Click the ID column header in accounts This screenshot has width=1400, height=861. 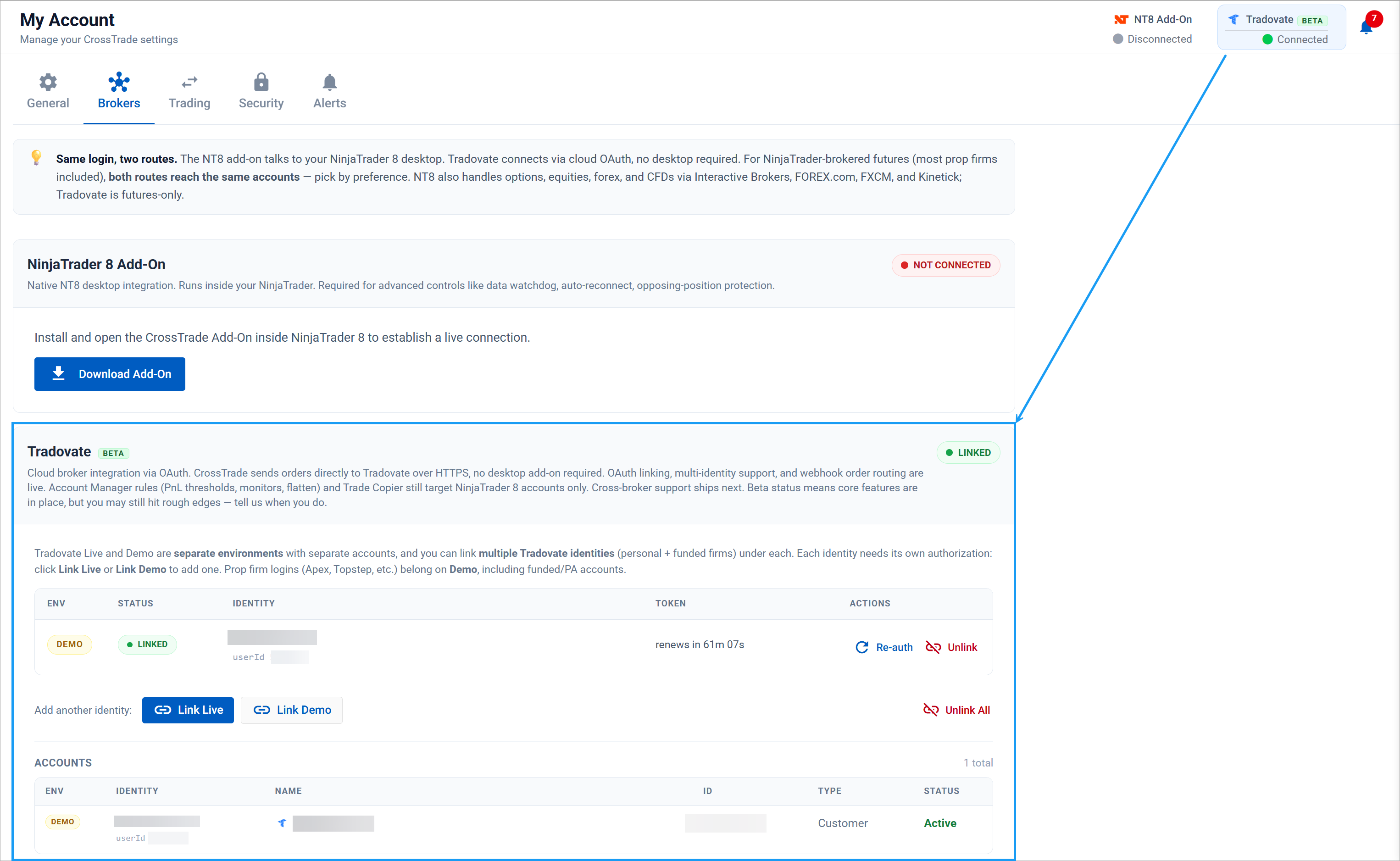click(x=708, y=791)
